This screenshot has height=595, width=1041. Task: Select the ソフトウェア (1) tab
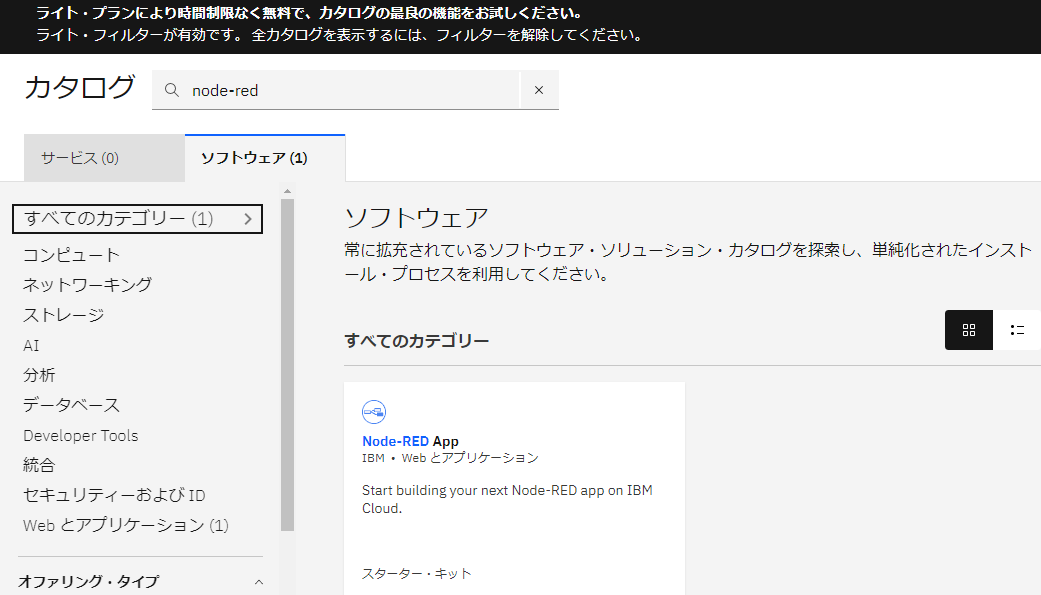click(265, 158)
